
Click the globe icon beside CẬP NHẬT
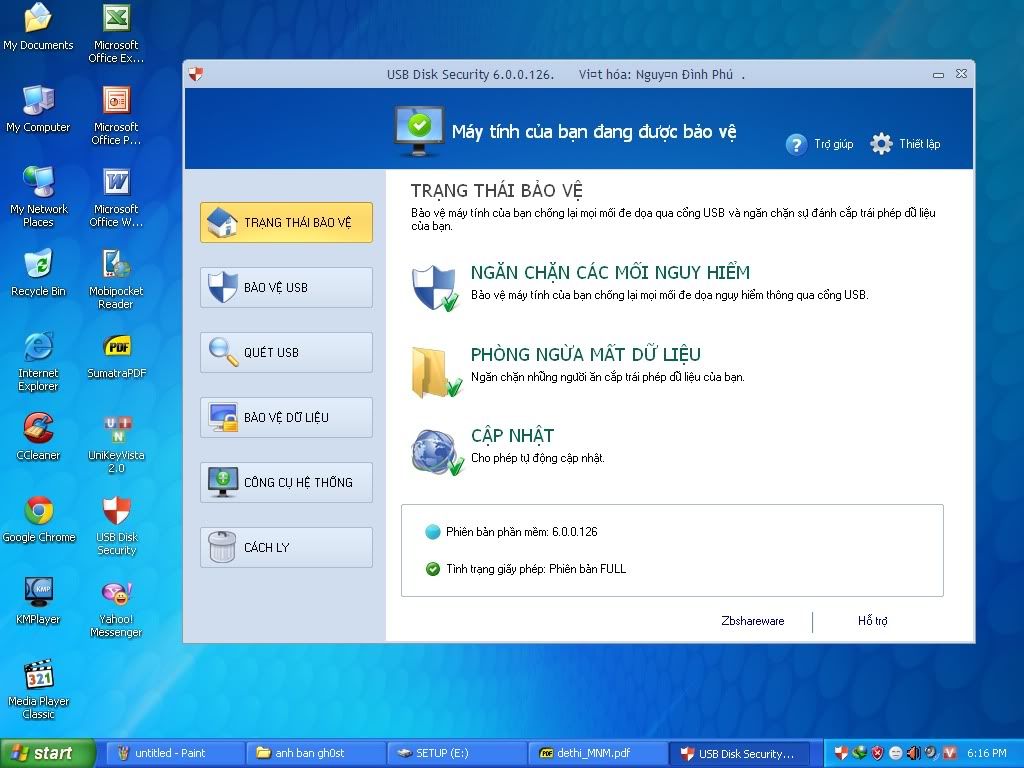click(x=437, y=452)
